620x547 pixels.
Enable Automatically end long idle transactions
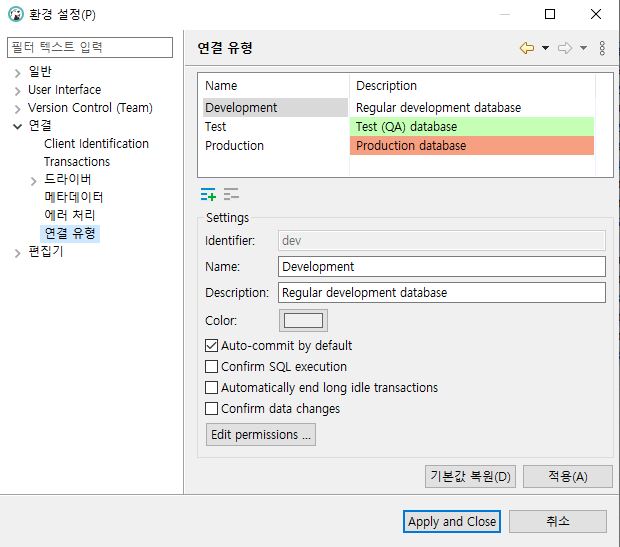[x=212, y=388]
